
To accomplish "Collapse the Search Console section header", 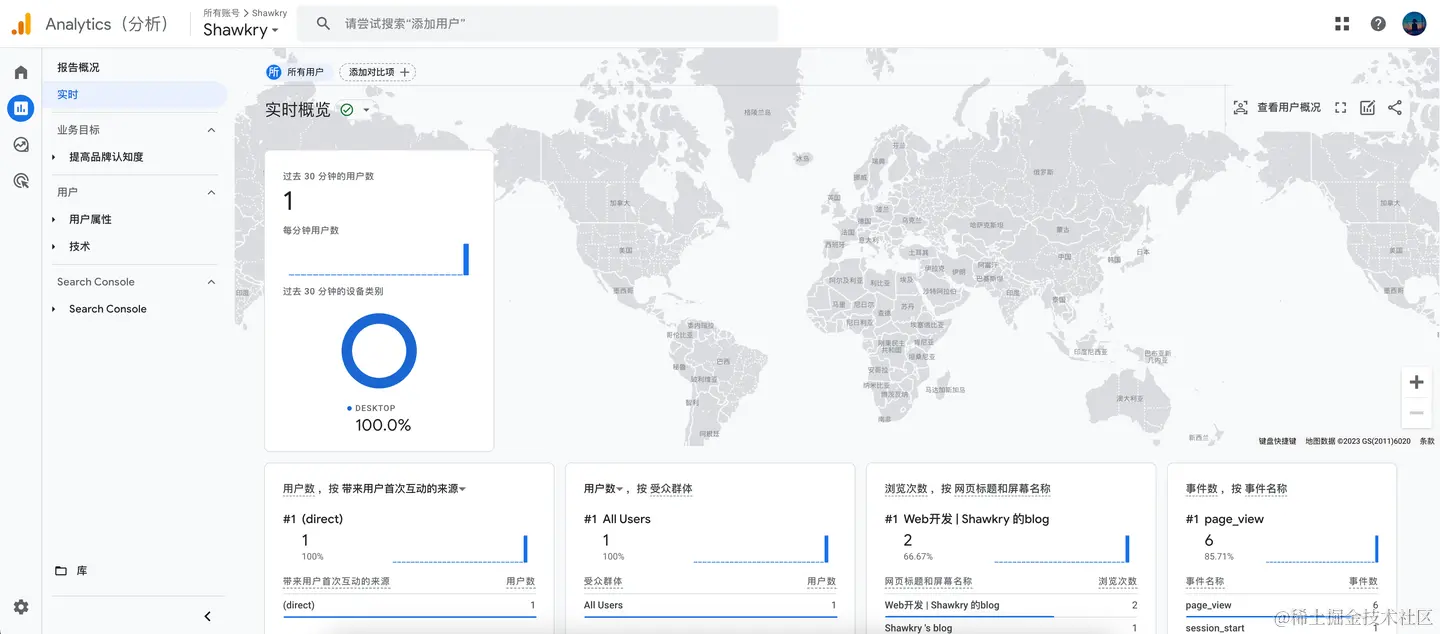I will click(211, 282).
